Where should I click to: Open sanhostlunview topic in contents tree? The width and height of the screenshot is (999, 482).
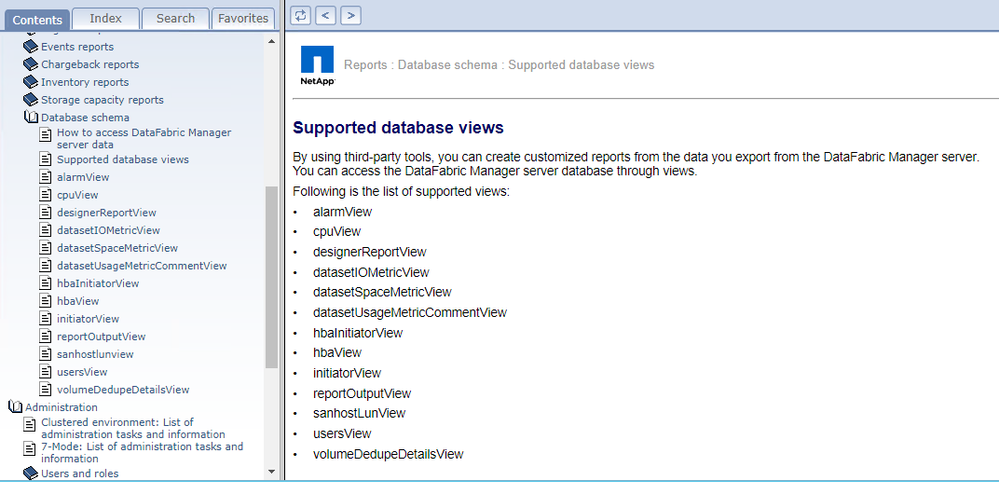click(x=96, y=354)
